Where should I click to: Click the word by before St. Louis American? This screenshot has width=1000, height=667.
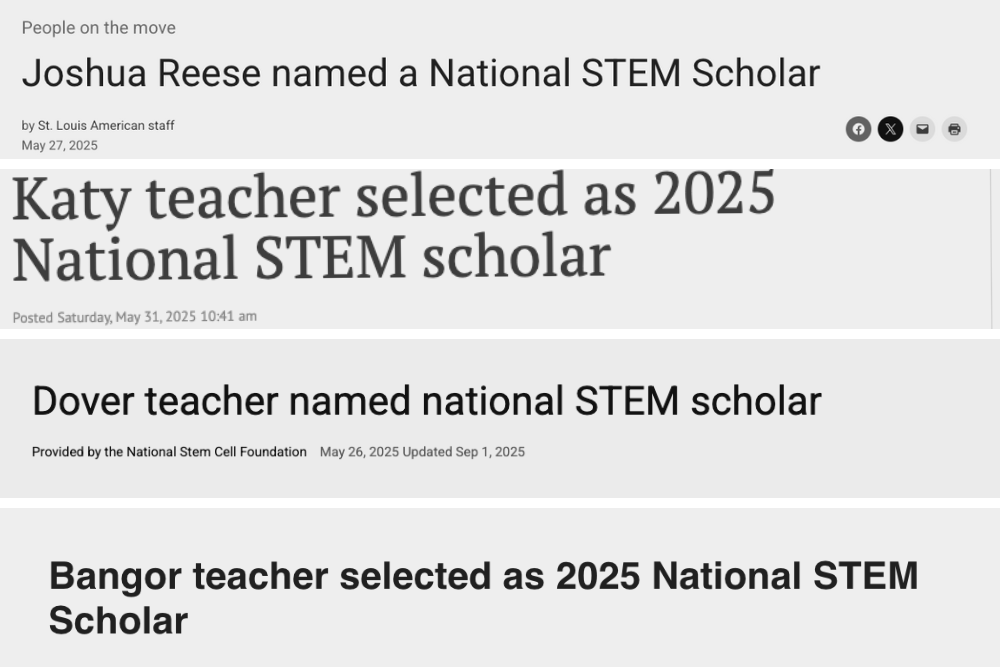tap(28, 126)
